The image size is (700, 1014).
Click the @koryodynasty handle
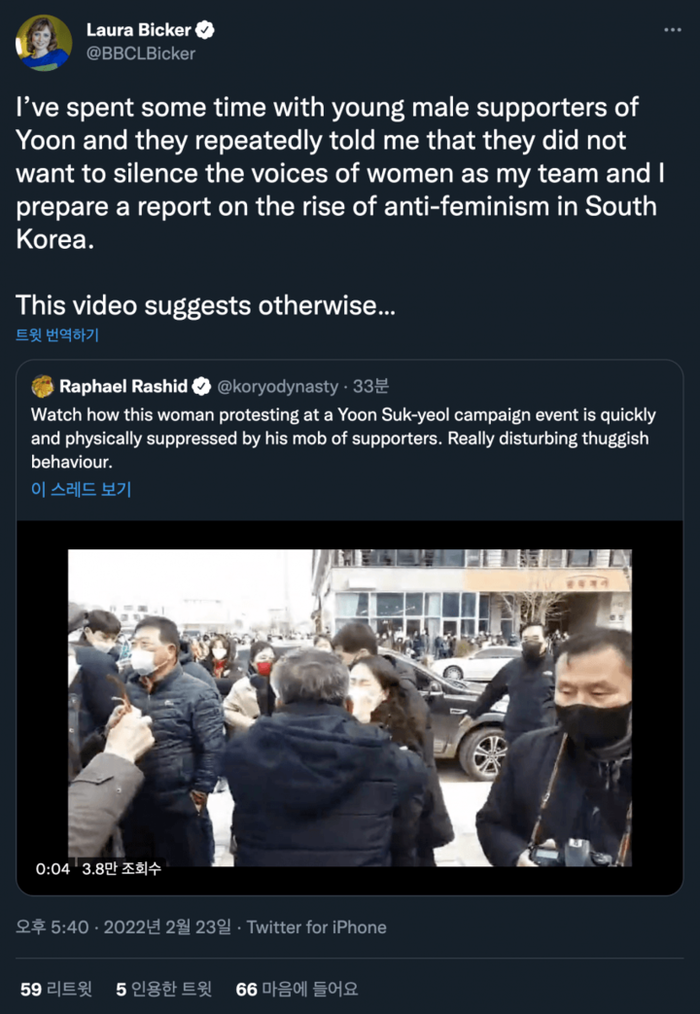278,387
